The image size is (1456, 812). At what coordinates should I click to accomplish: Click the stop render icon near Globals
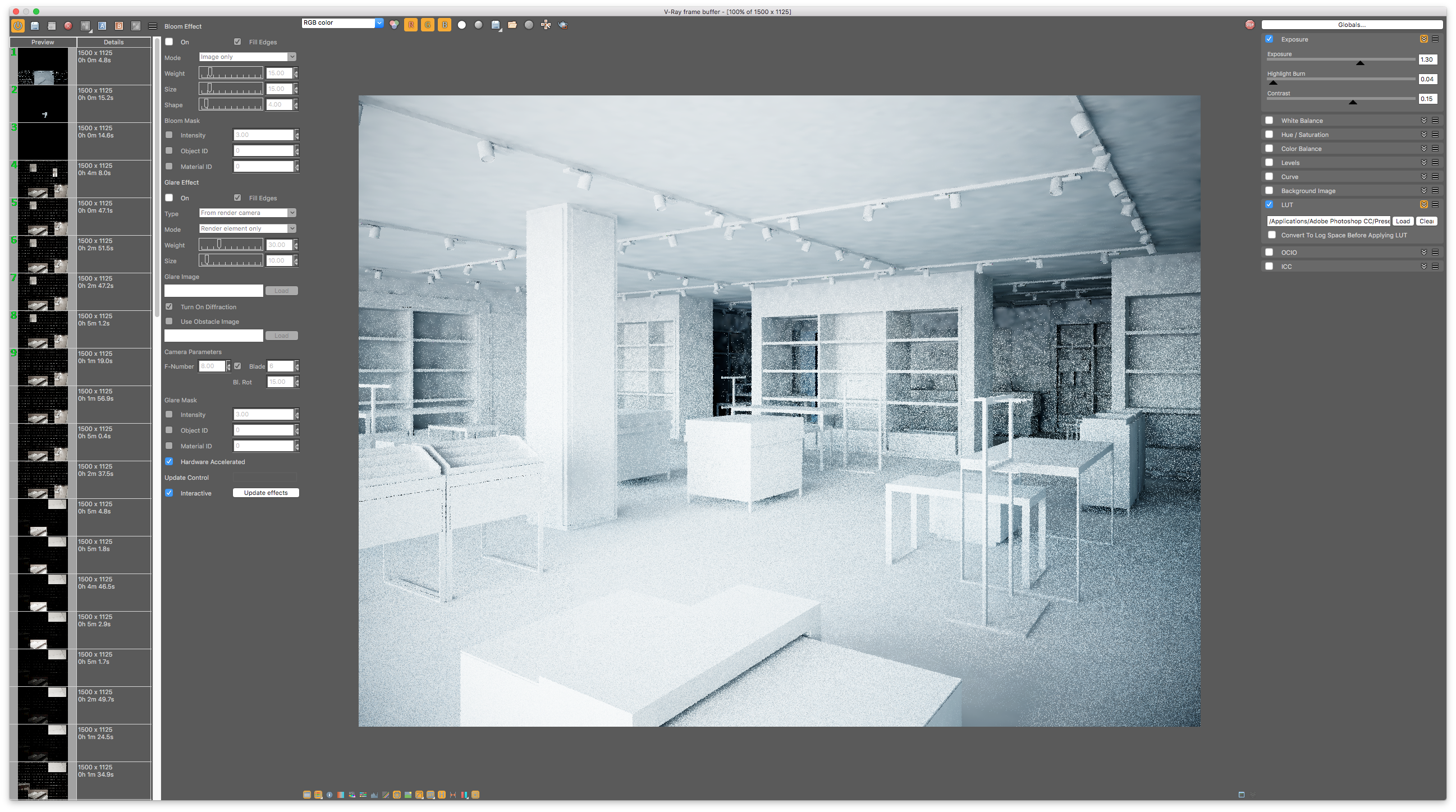pyautogui.click(x=1249, y=25)
